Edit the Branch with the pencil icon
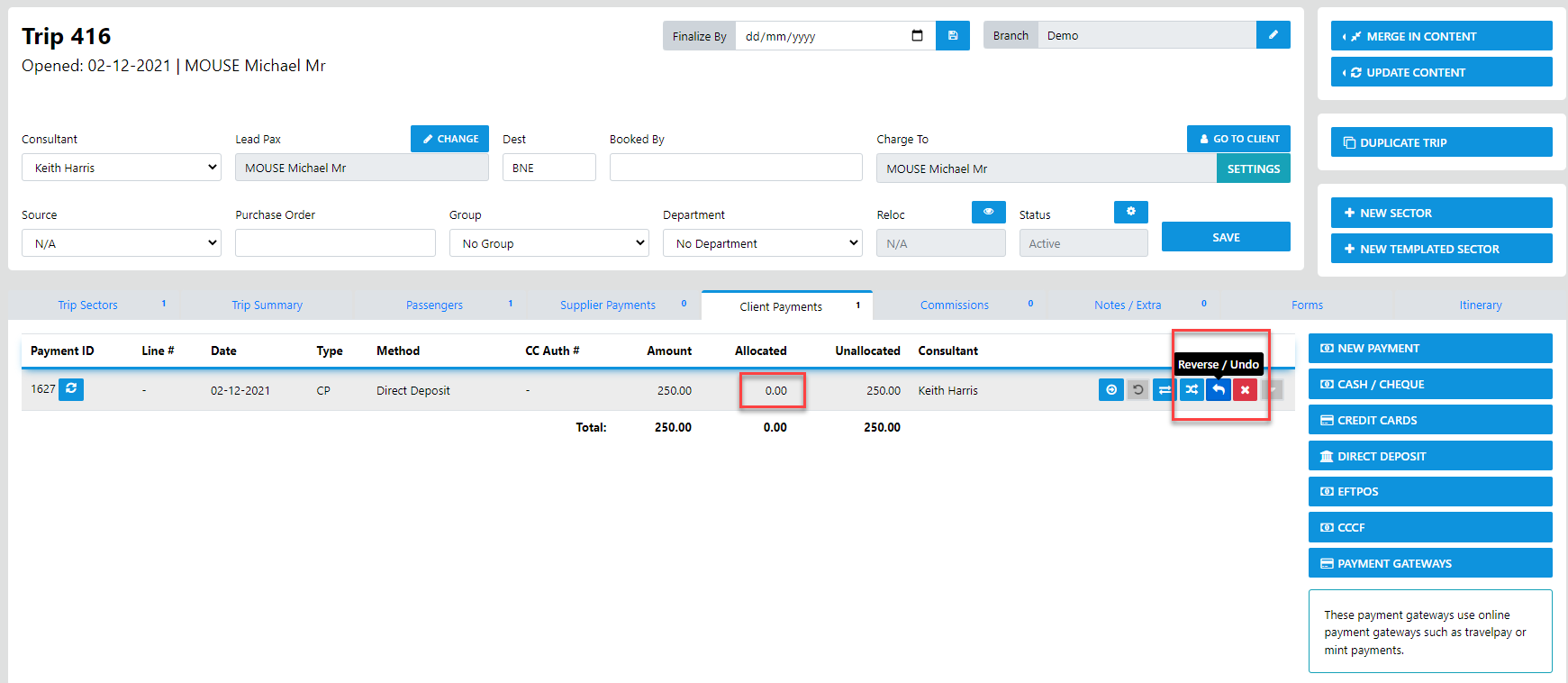This screenshot has height=683, width=1568. tap(1273, 35)
